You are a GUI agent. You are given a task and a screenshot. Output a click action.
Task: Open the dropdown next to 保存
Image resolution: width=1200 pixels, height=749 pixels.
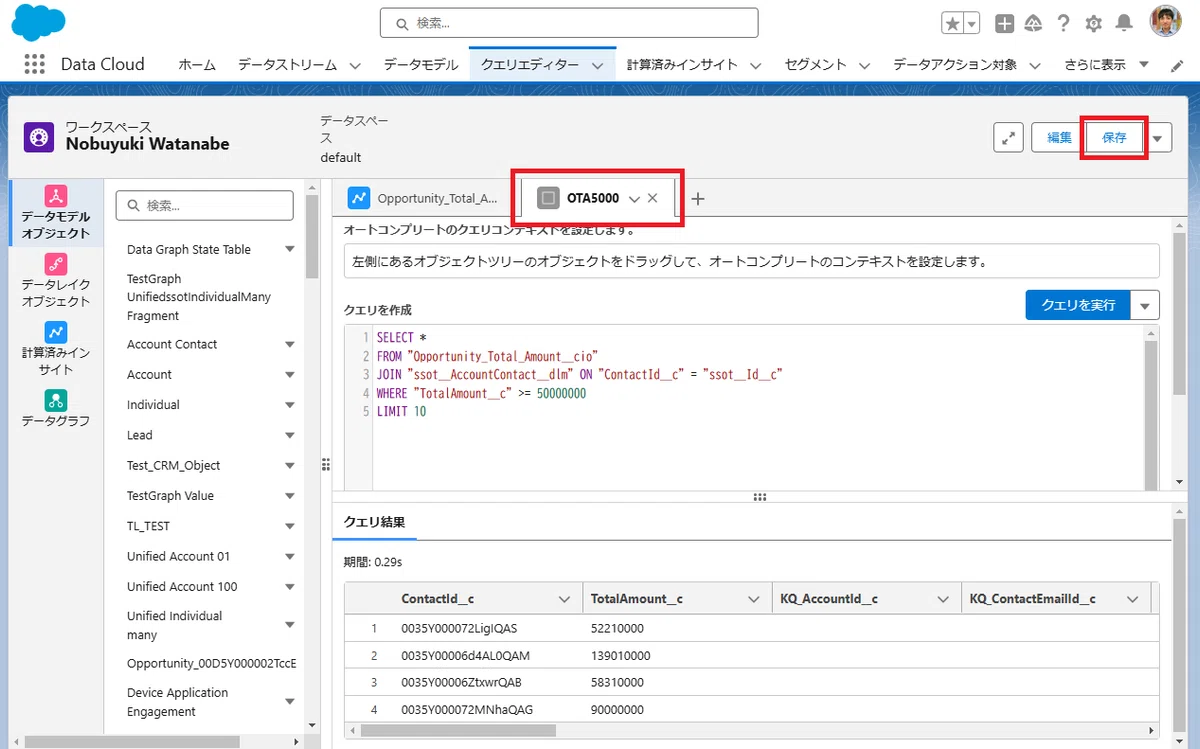pyautogui.click(x=1158, y=139)
